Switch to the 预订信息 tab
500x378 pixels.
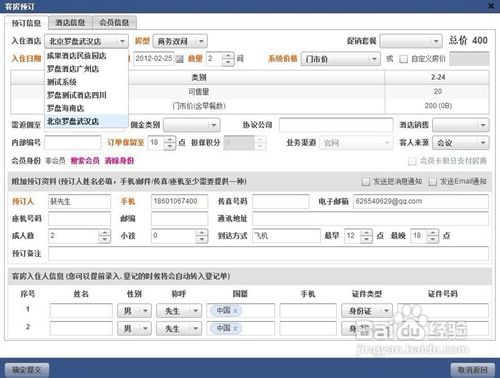tap(26, 23)
